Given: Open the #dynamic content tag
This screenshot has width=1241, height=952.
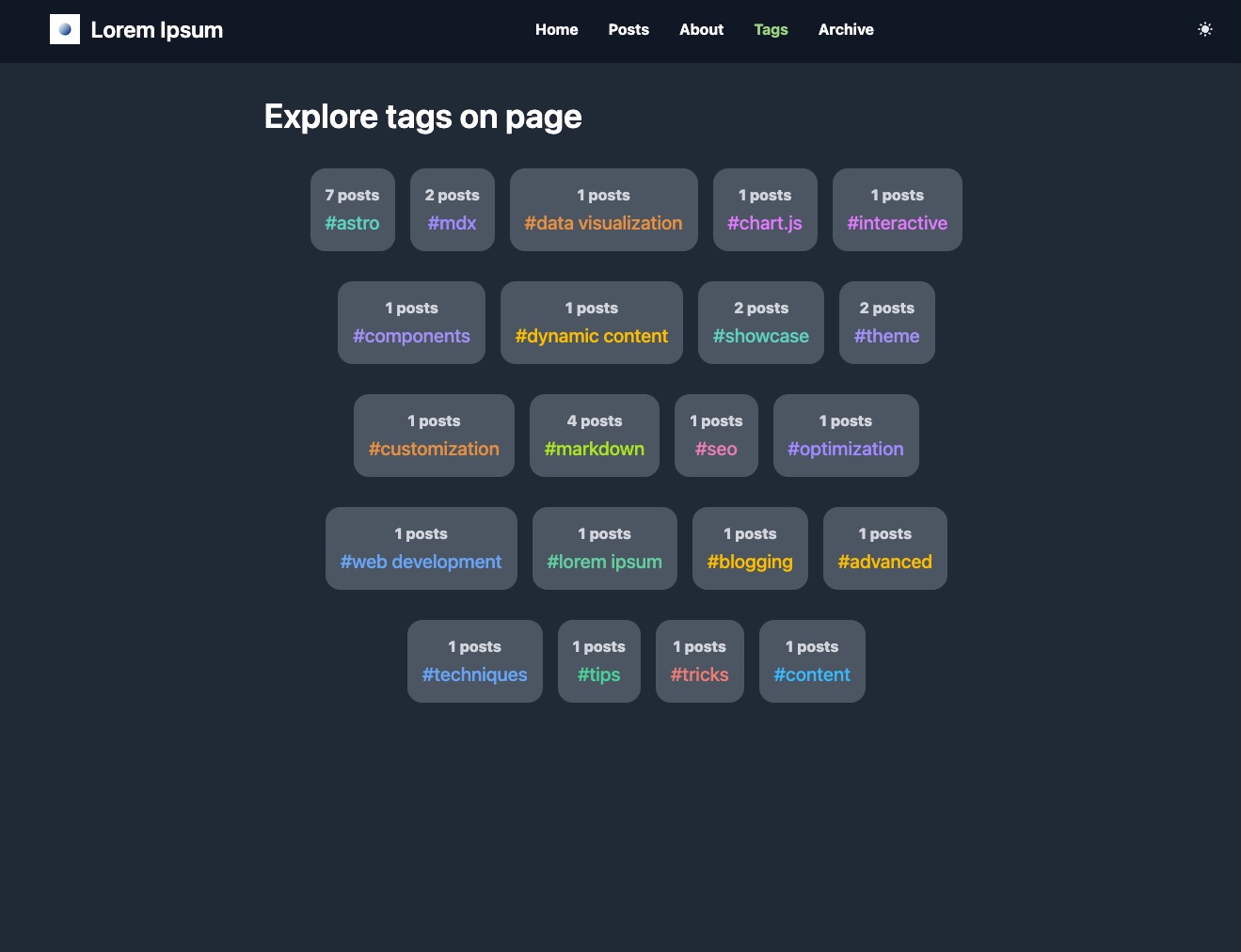Looking at the screenshot, I should (x=591, y=323).
